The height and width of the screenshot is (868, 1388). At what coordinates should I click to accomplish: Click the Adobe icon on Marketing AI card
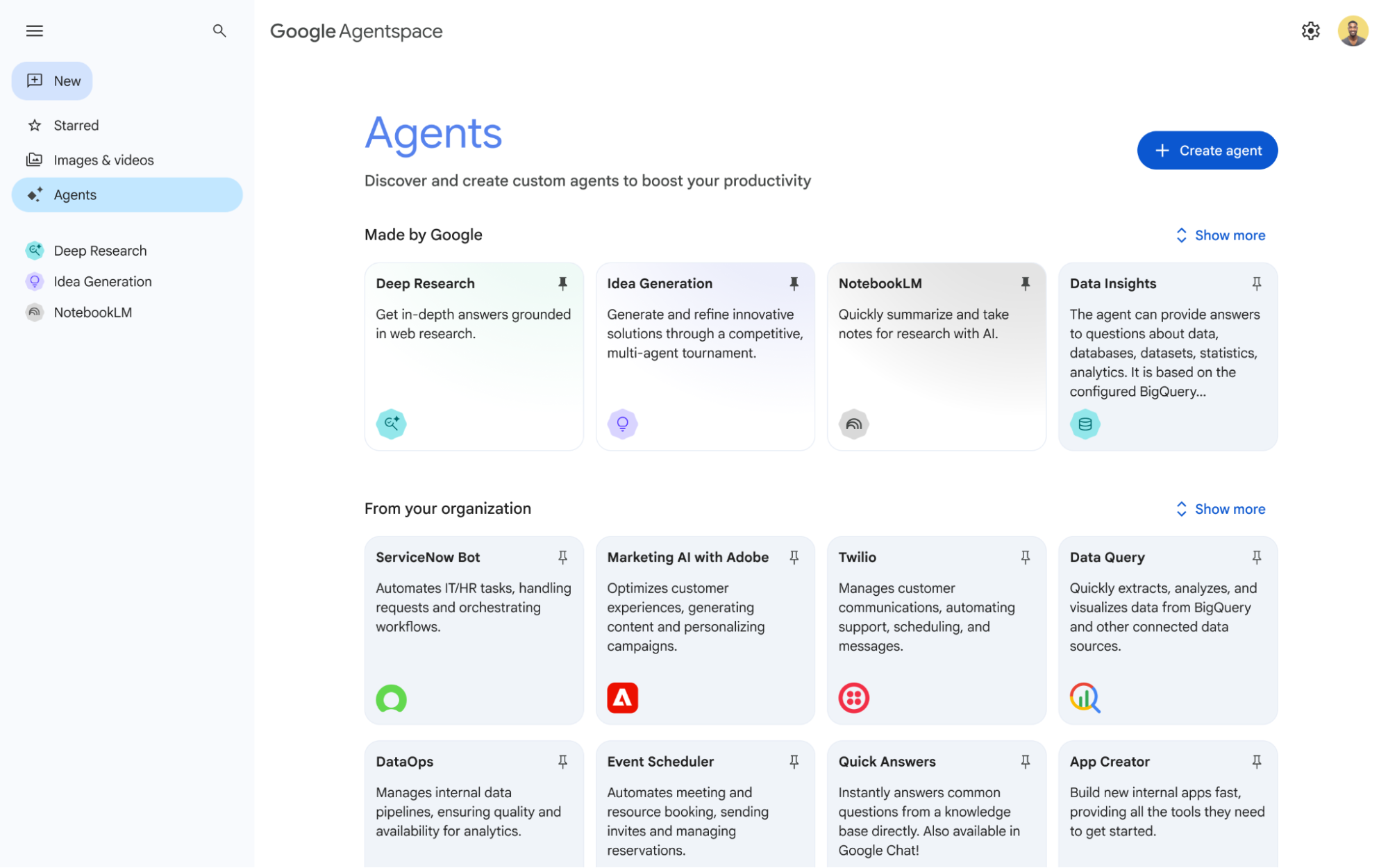coord(623,698)
